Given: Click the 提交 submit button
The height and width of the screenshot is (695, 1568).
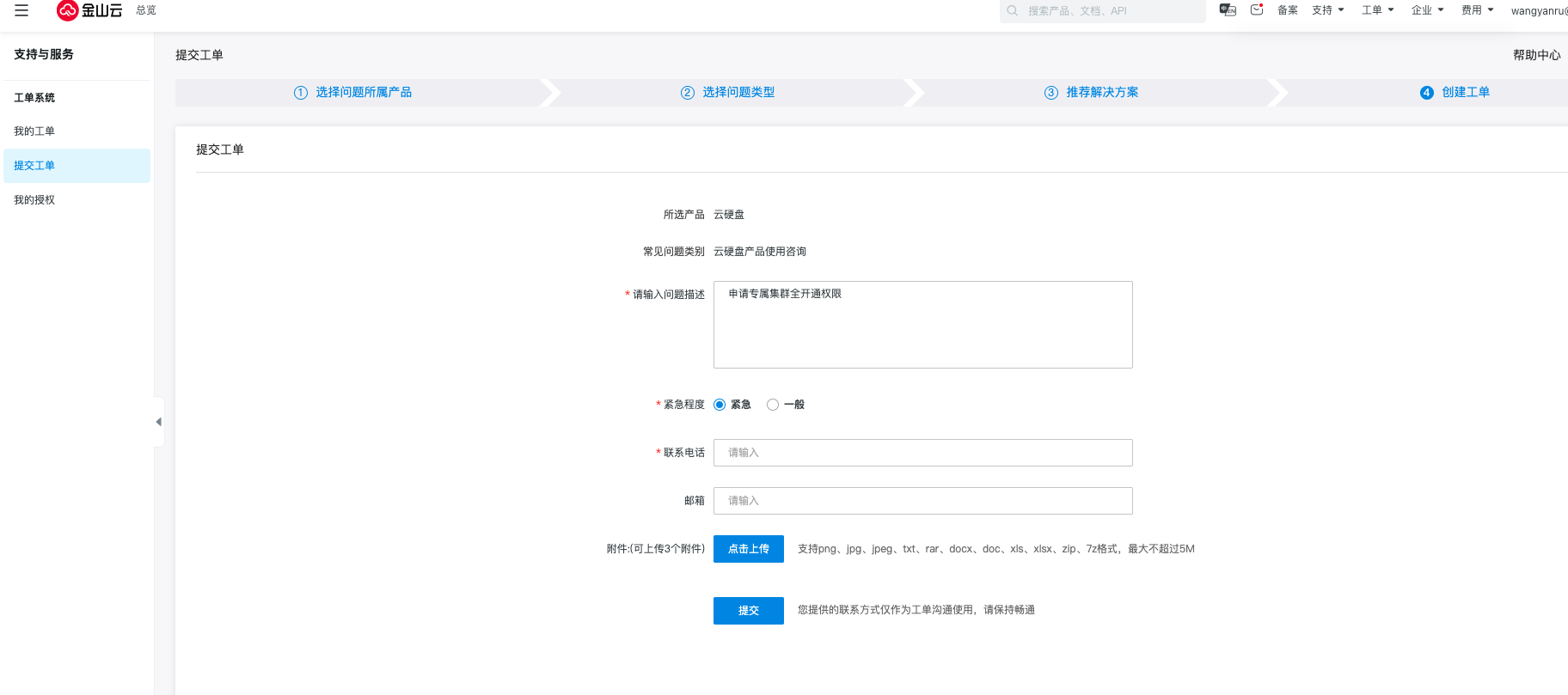Looking at the screenshot, I should pos(748,611).
